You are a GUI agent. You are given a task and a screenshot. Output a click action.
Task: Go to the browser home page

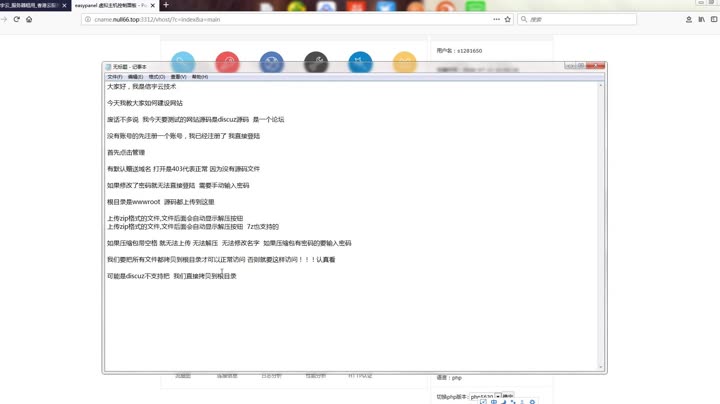(29, 19)
